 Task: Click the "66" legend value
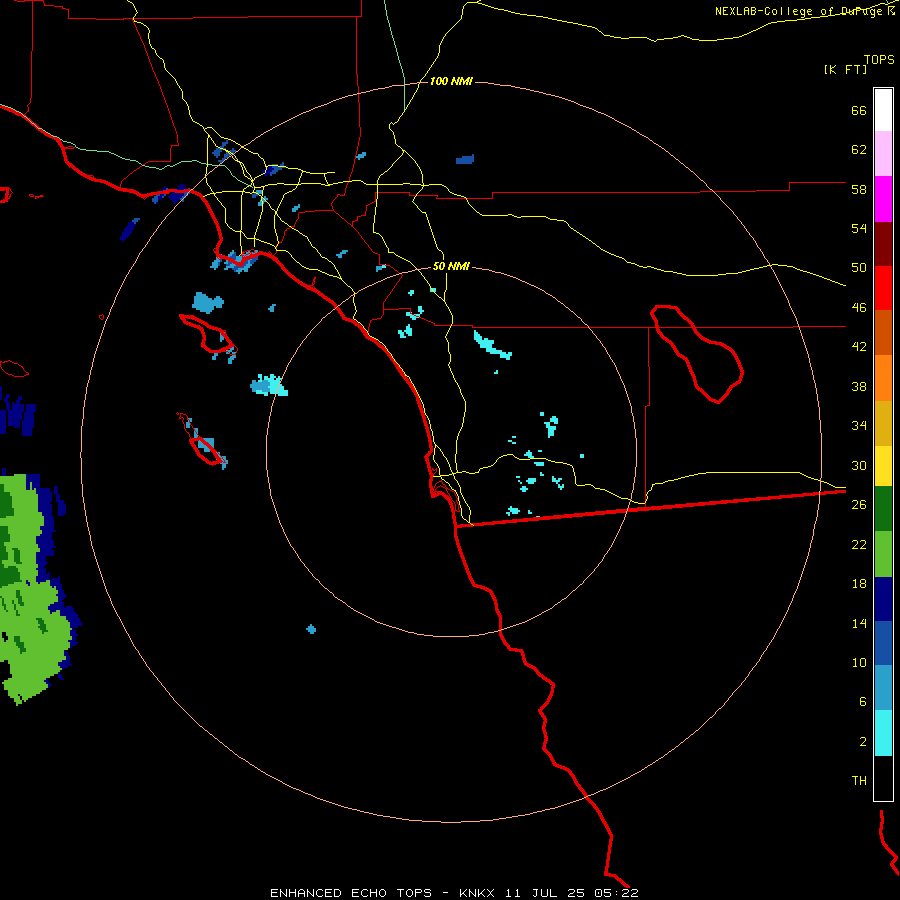[859, 111]
